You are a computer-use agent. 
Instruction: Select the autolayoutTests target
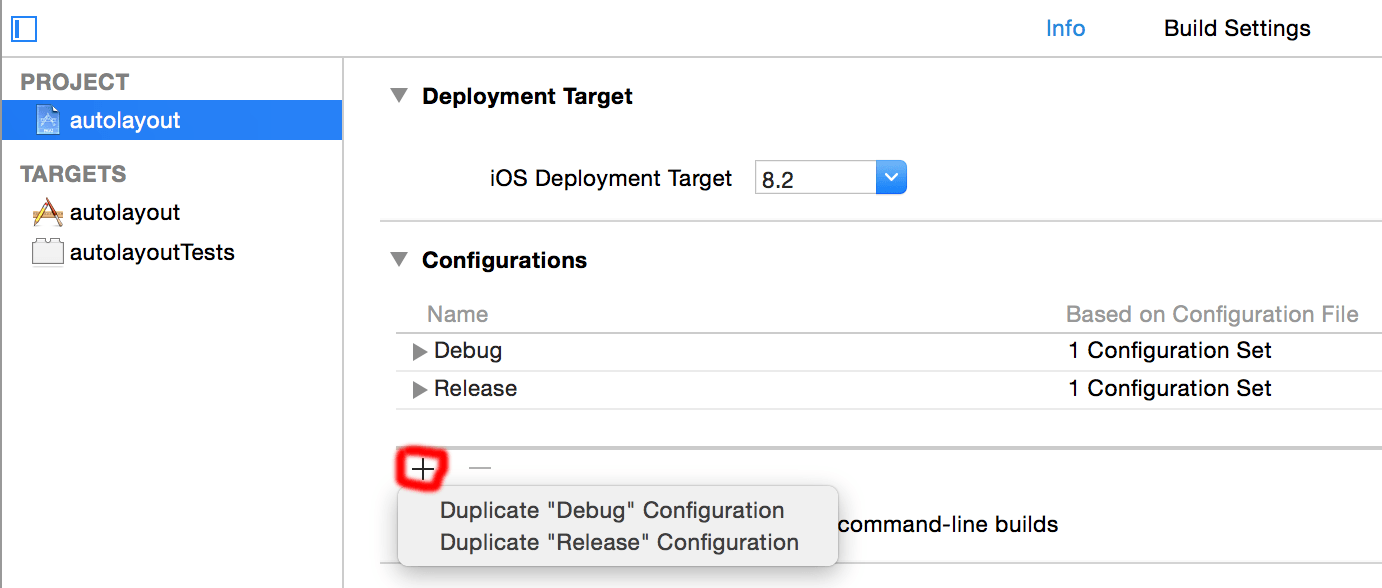pyautogui.click(x=152, y=252)
